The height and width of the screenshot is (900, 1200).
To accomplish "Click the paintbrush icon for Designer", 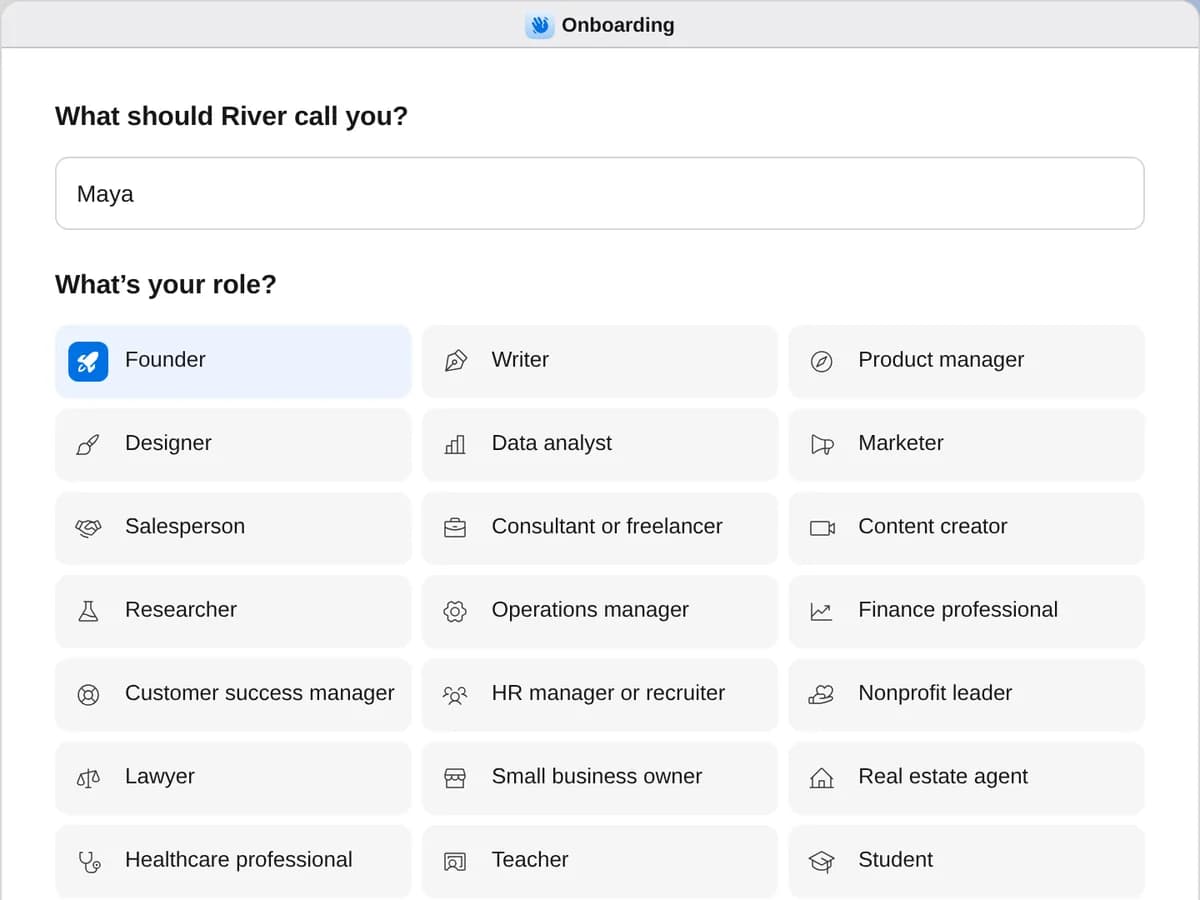I will (x=88, y=444).
